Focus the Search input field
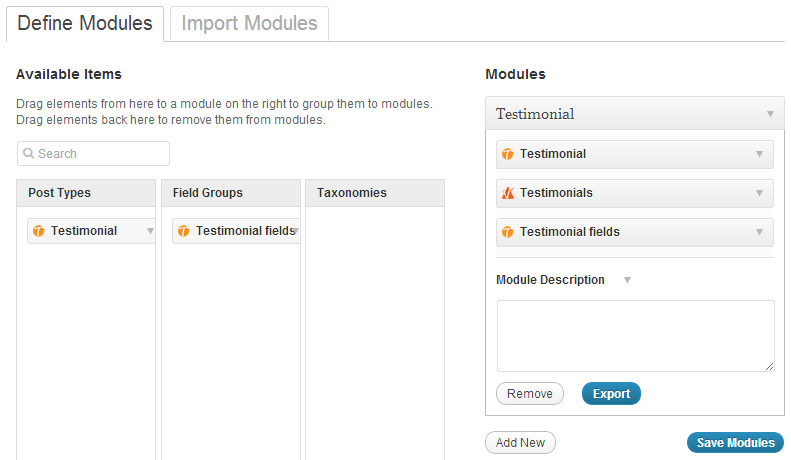 (x=100, y=154)
